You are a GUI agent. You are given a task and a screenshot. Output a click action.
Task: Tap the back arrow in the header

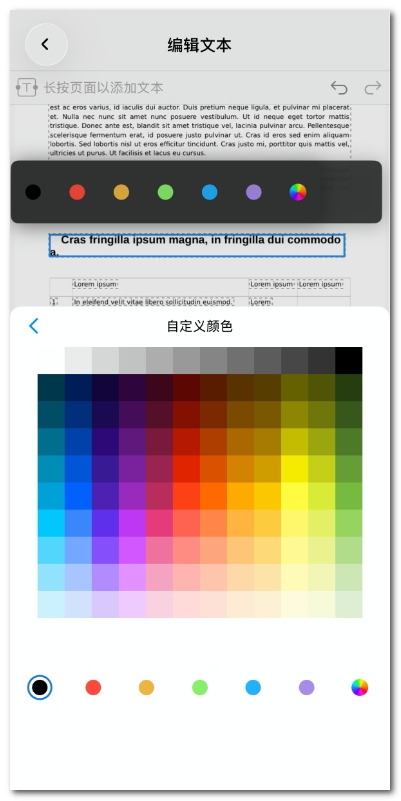point(46,44)
